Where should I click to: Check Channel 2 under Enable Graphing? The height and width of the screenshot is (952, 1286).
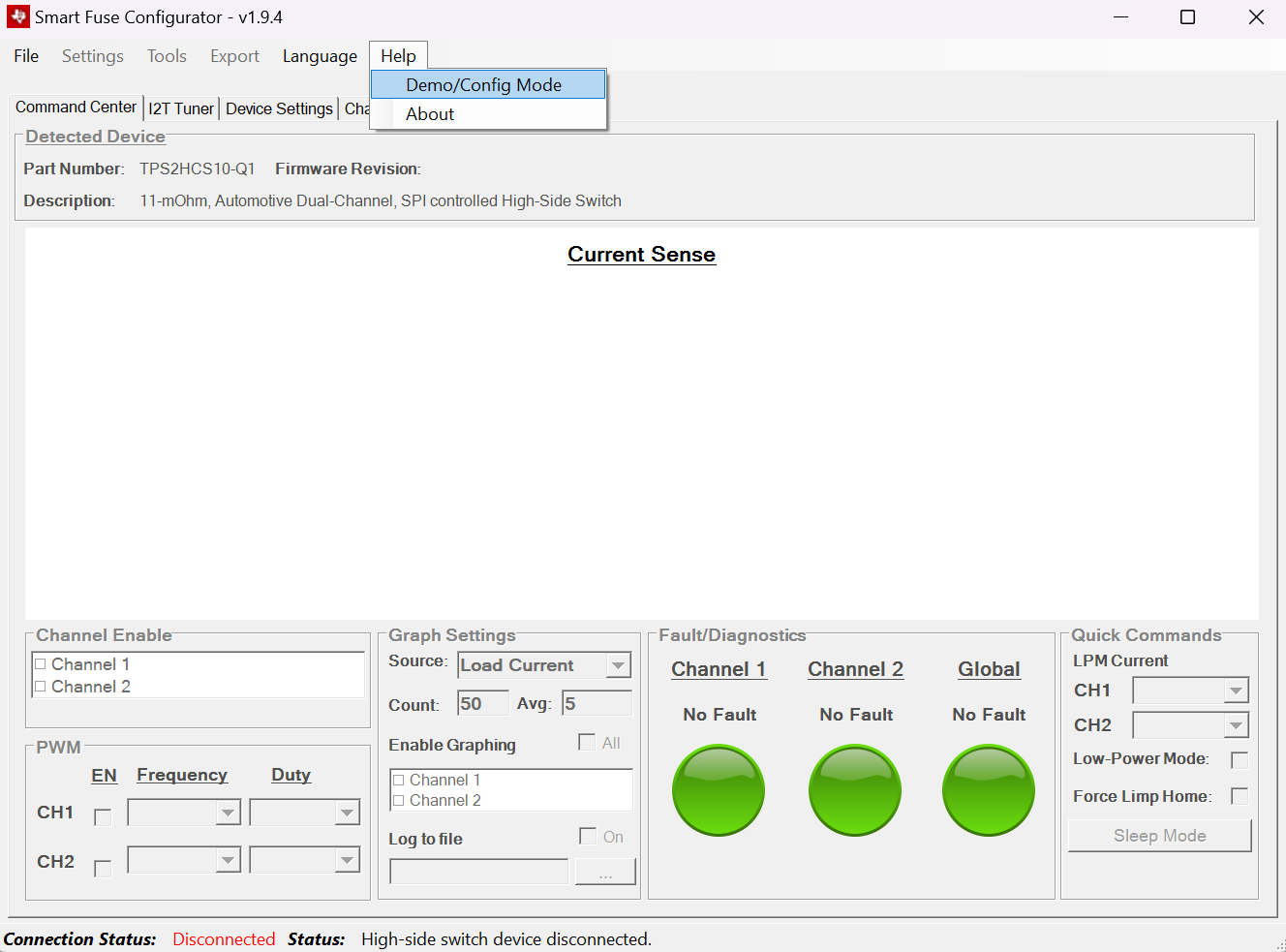click(x=399, y=801)
